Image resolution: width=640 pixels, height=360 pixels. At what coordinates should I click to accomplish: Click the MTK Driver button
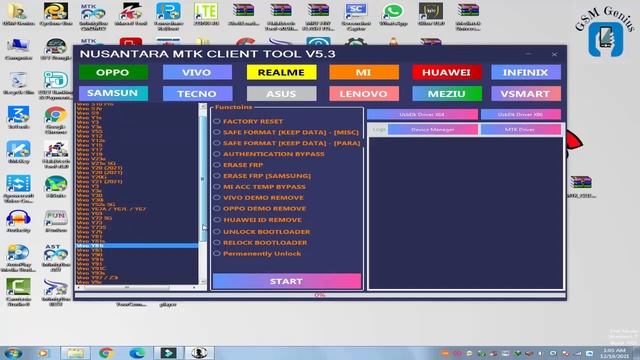point(520,130)
